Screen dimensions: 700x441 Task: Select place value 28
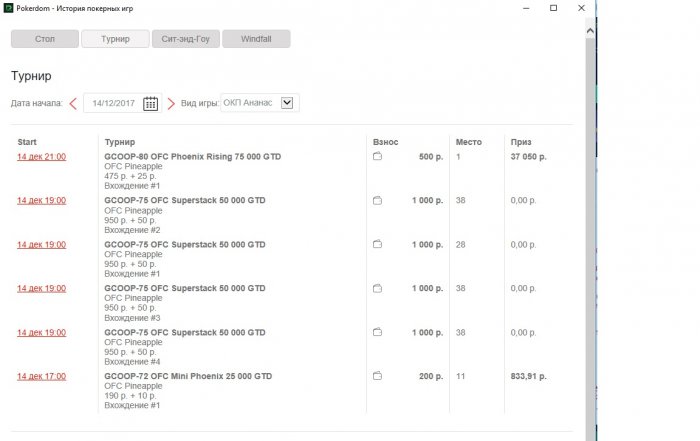pyautogui.click(x=460, y=245)
